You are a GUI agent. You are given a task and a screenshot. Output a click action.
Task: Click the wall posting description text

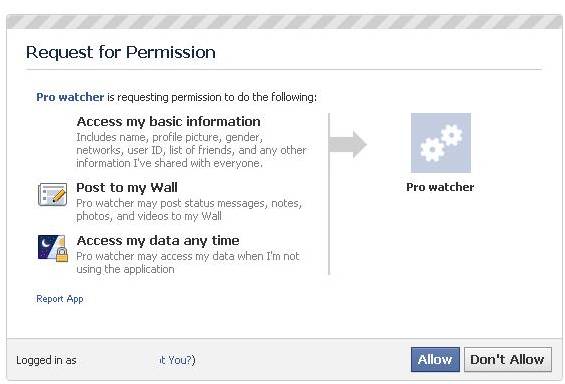[x=189, y=210]
